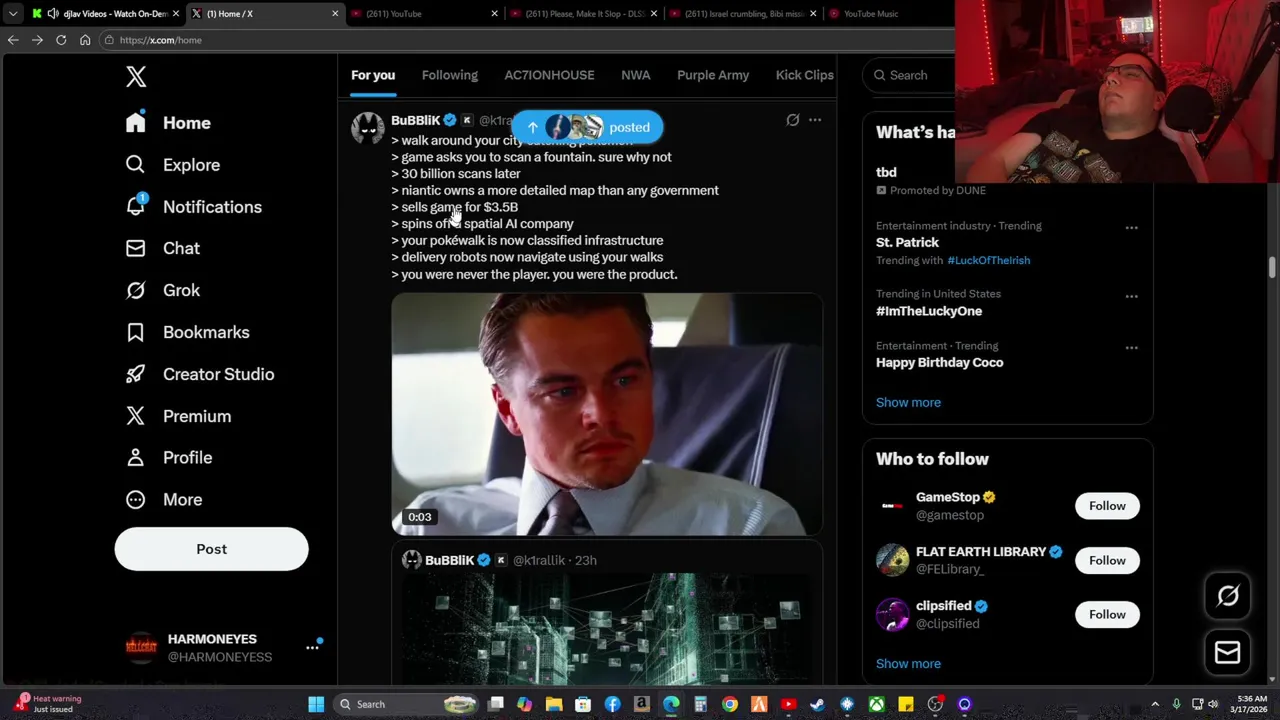Expand the system tray hidden icons
1280x720 pixels.
pyautogui.click(x=1155, y=704)
